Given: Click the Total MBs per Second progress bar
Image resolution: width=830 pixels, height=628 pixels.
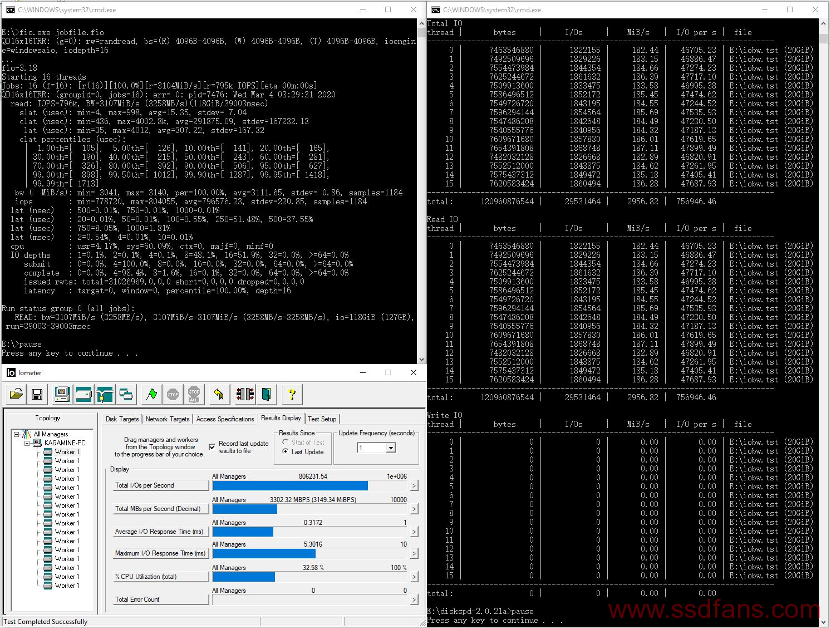Looking at the screenshot, I should [x=310, y=509].
